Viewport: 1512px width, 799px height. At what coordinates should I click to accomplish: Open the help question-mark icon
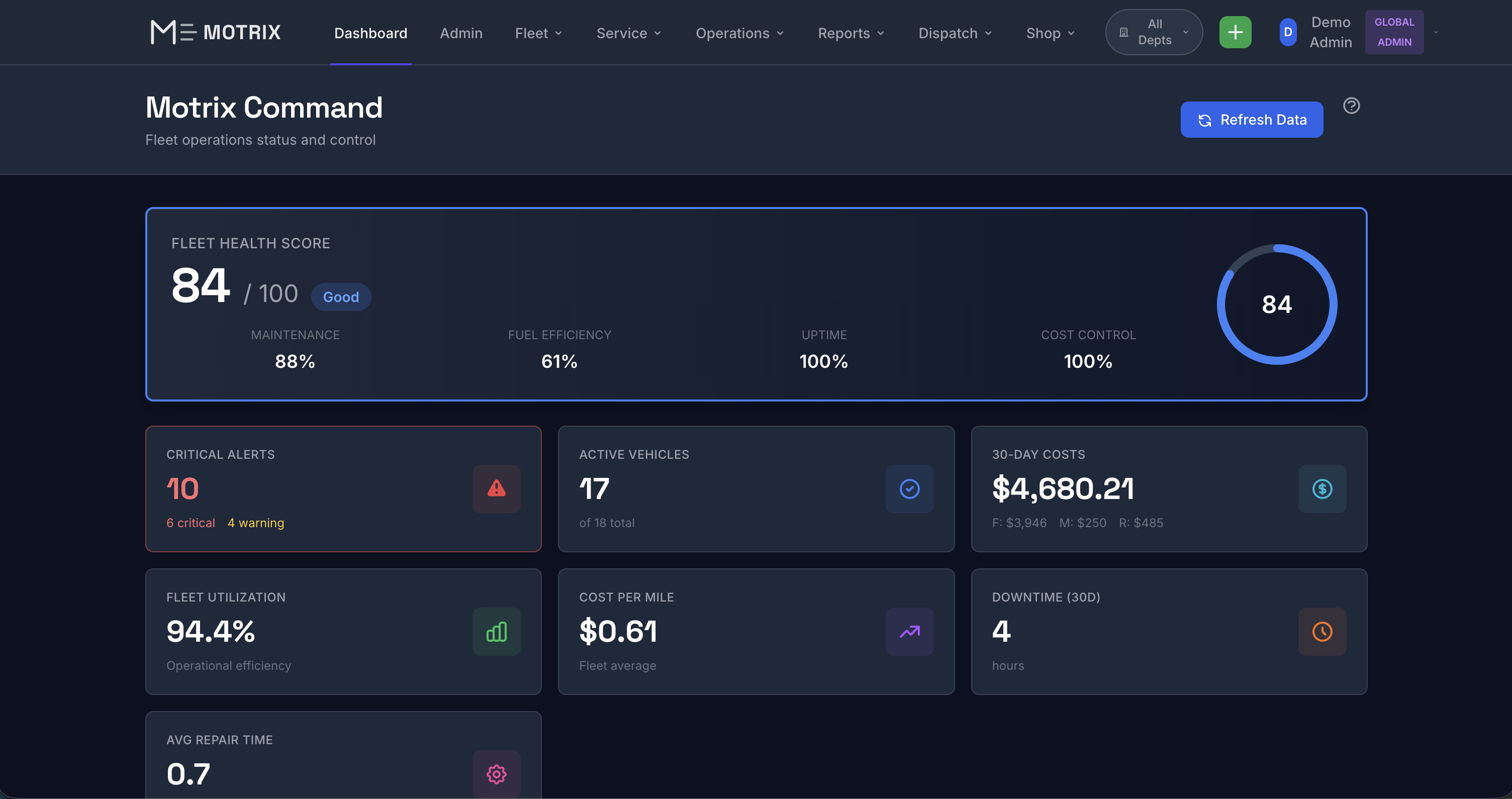click(x=1352, y=105)
